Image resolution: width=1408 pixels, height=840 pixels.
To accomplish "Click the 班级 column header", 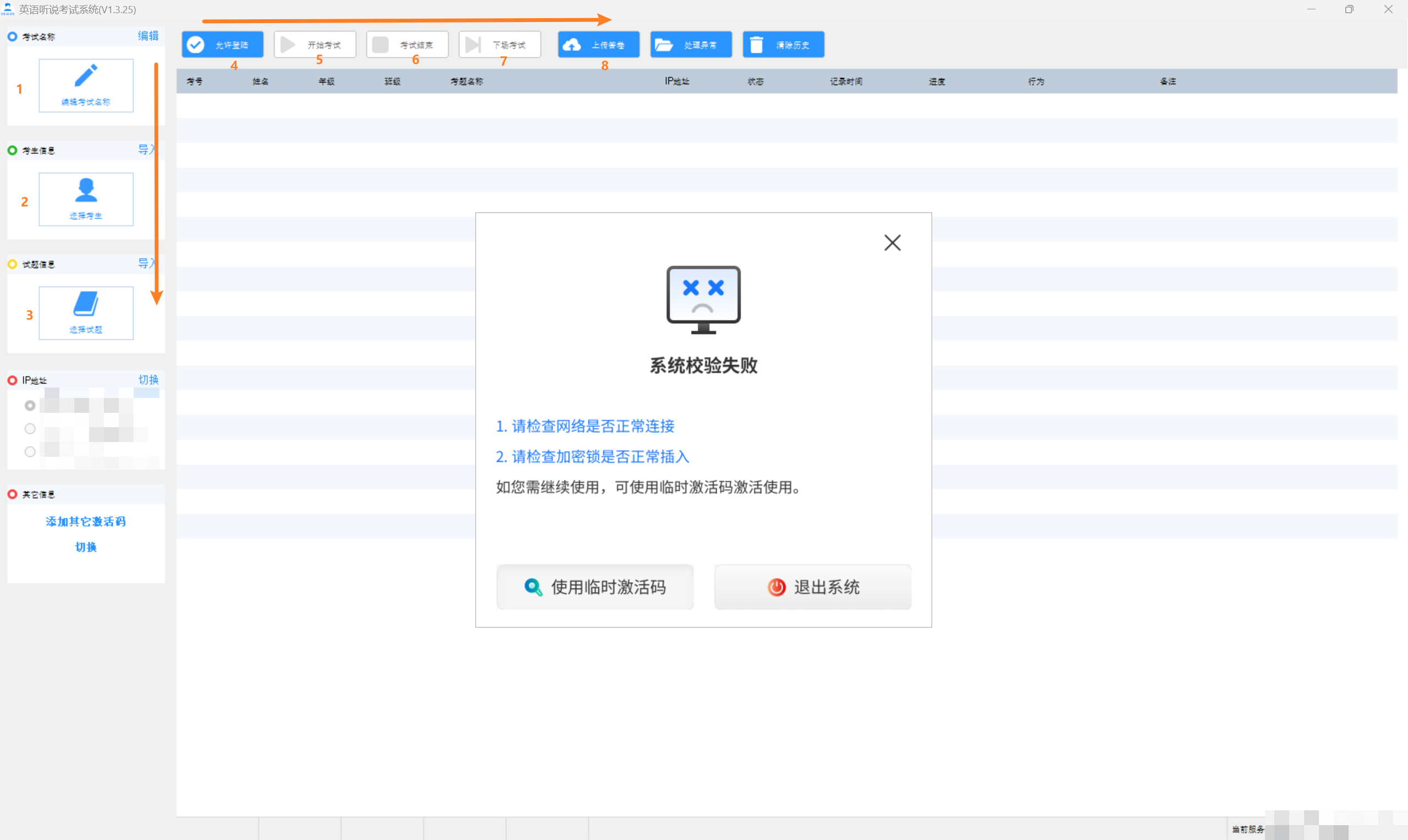I will point(392,81).
